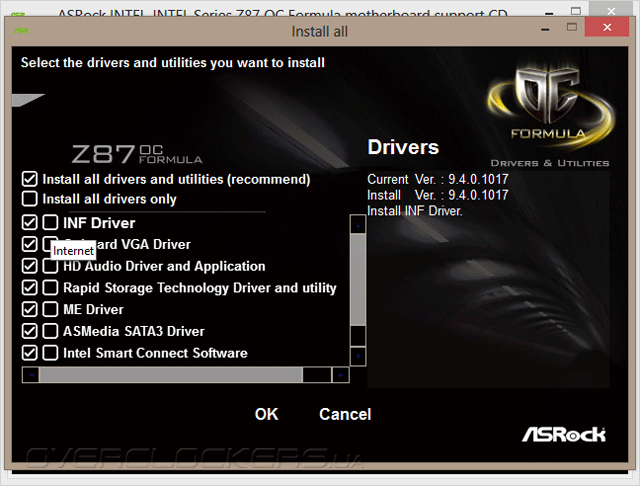This screenshot has width=640, height=486.
Task: Click Cancel to abort installation
Action: click(345, 414)
